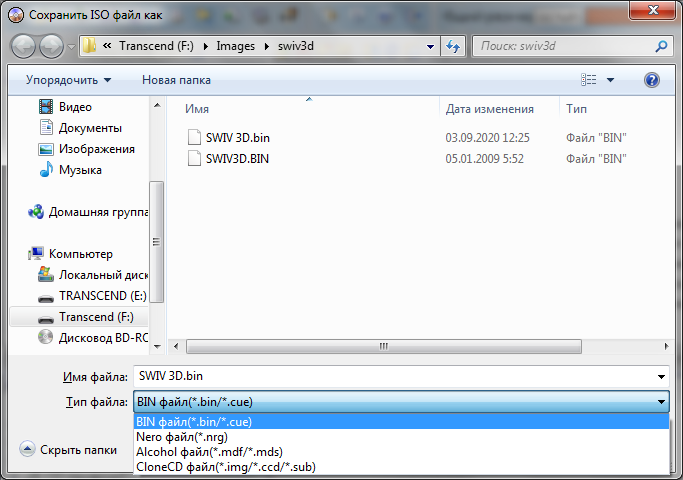Click the file list horizontal scrollbar thumb

click(x=384, y=347)
